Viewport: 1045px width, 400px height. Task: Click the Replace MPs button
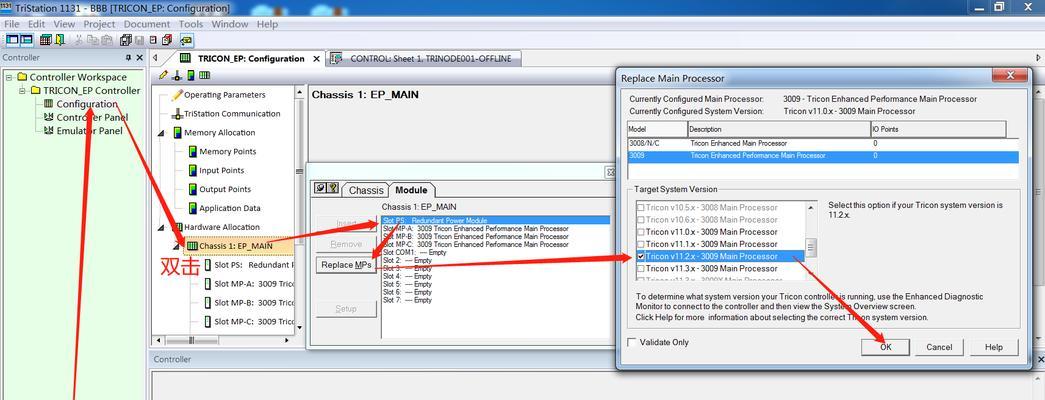[347, 265]
